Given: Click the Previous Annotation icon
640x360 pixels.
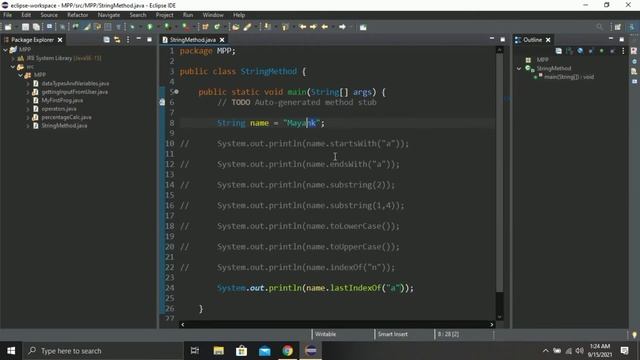Looking at the screenshot, I should coord(285,27).
